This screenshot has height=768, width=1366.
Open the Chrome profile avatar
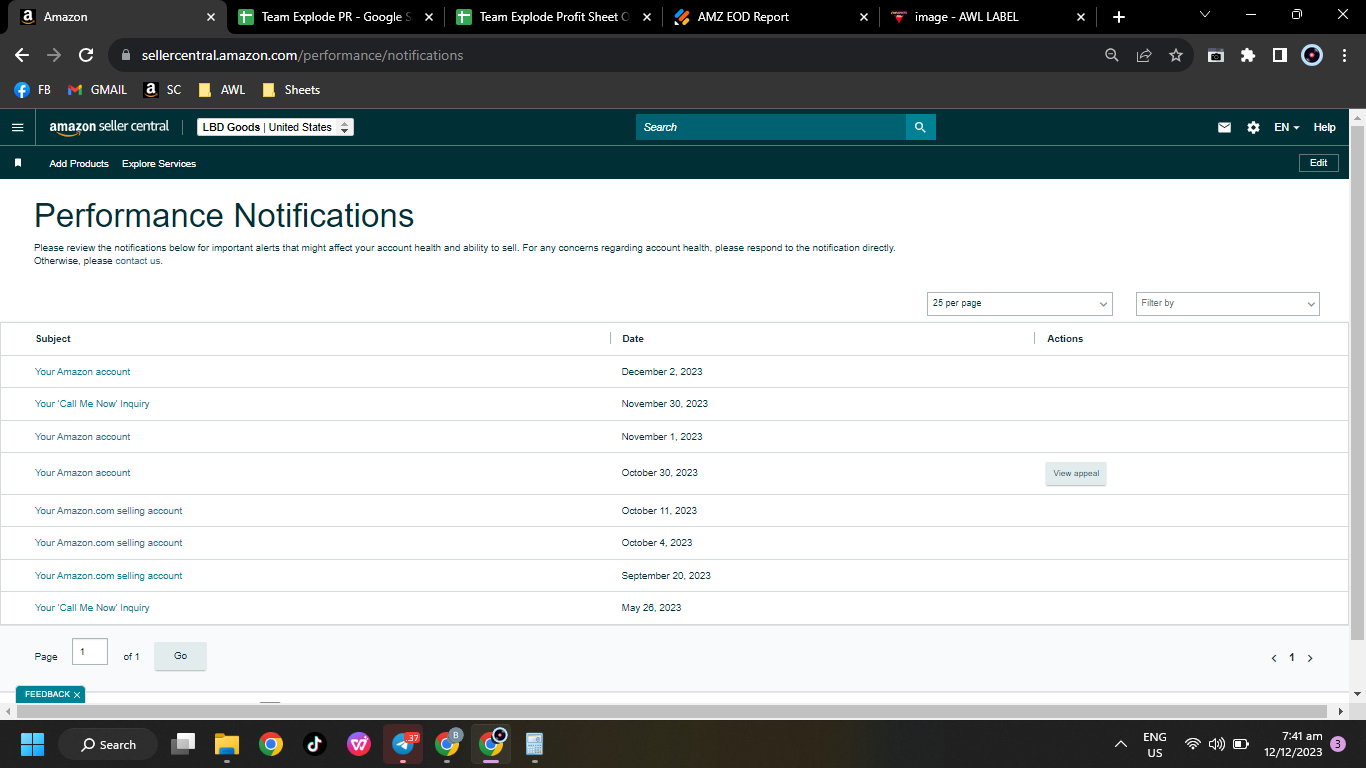click(x=1312, y=55)
